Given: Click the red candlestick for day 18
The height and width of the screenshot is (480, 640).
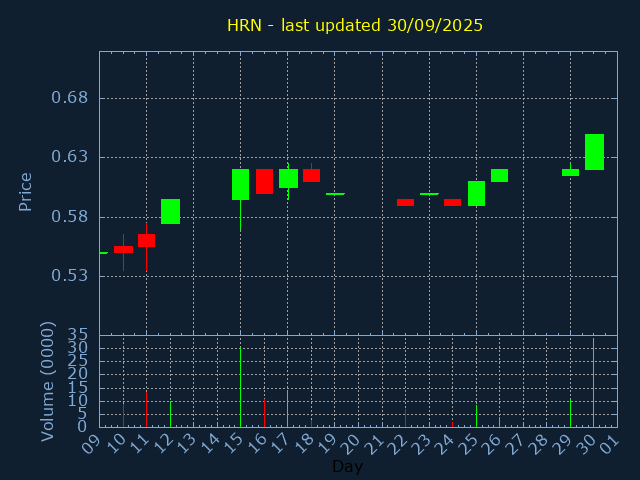Looking at the screenshot, I should point(311,175).
